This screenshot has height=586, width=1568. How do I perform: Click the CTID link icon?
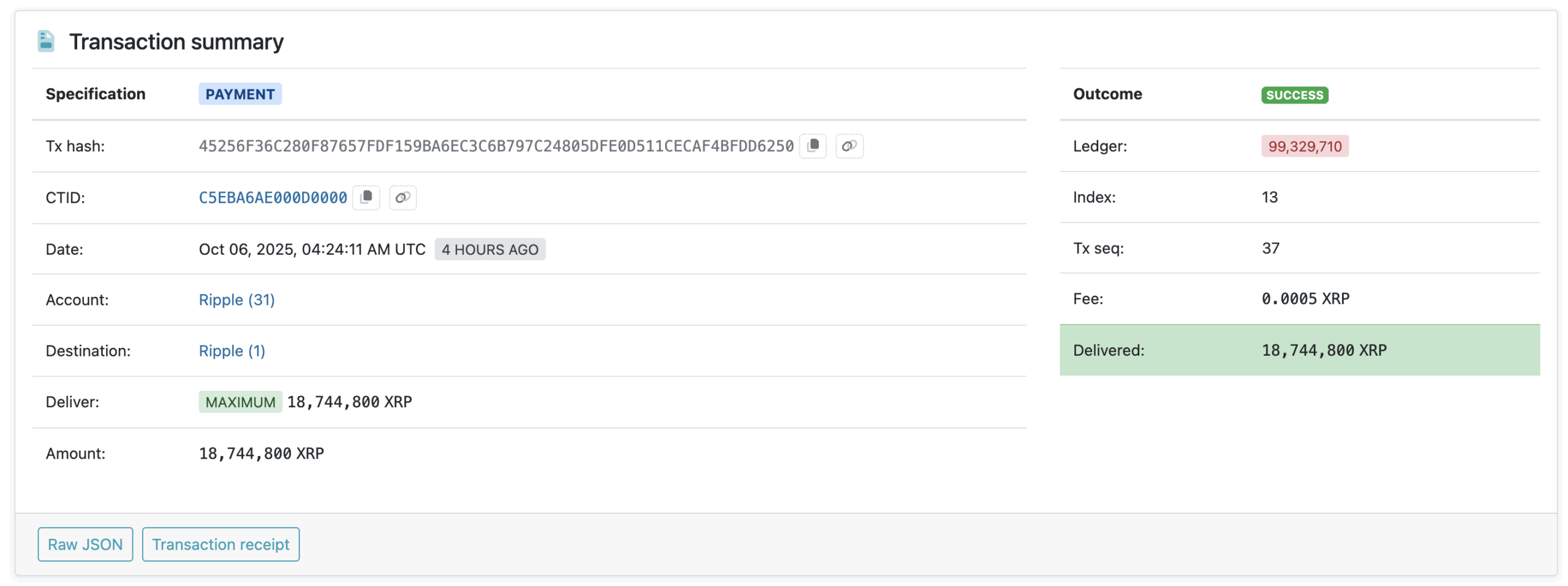pos(402,197)
